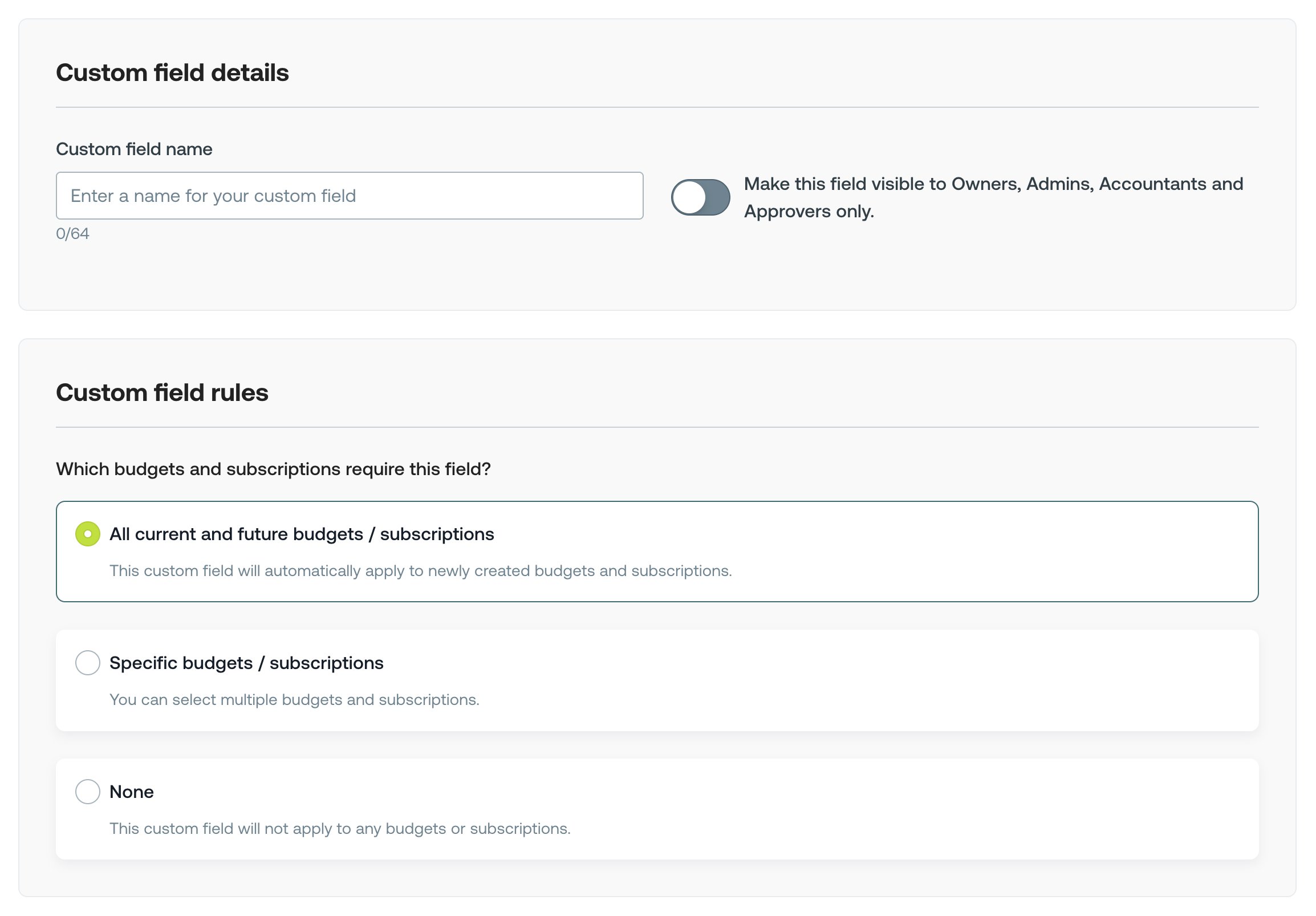Choose the 'Specific budgets / subscriptions' option
The height and width of the screenshot is (916, 1316).
87,663
